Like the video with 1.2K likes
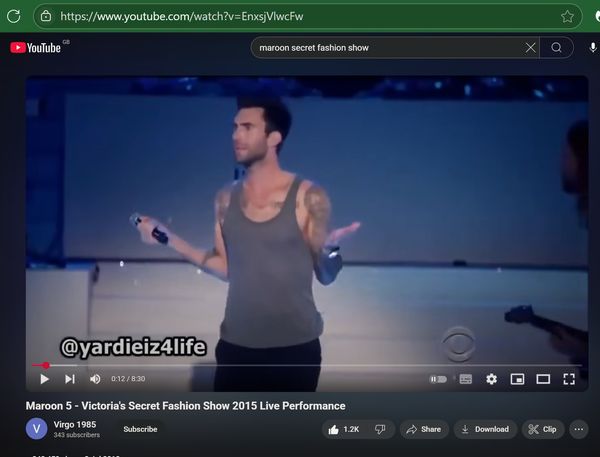 (x=344, y=429)
